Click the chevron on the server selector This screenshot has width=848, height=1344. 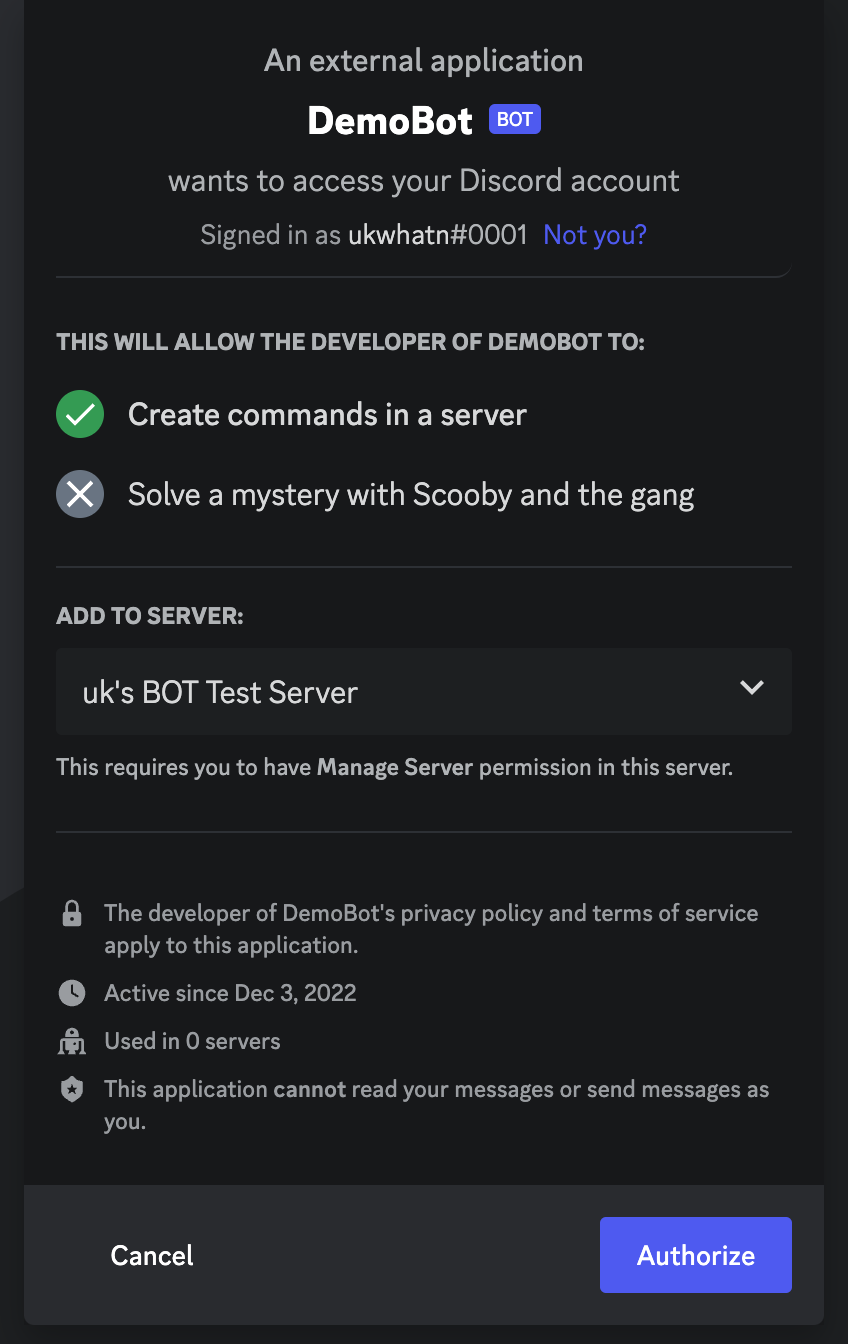[x=751, y=689]
